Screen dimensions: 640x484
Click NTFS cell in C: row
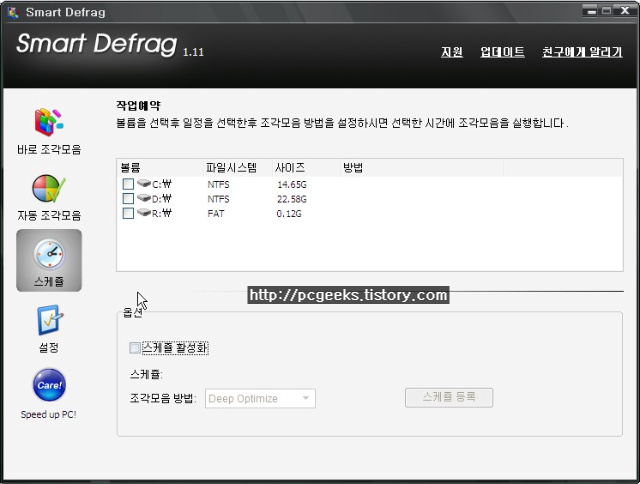(x=218, y=185)
